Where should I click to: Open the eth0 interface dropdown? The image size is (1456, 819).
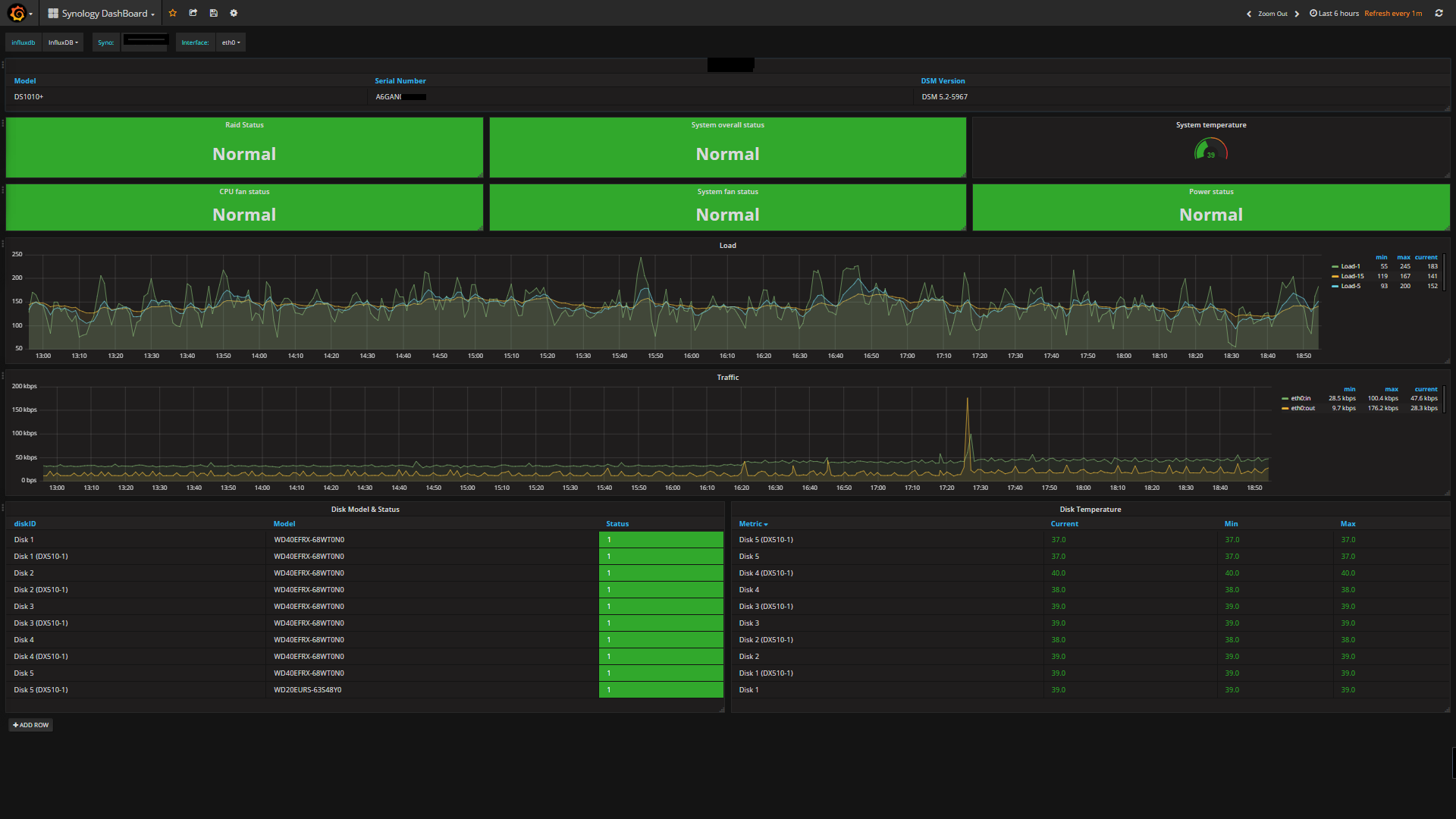click(x=231, y=42)
